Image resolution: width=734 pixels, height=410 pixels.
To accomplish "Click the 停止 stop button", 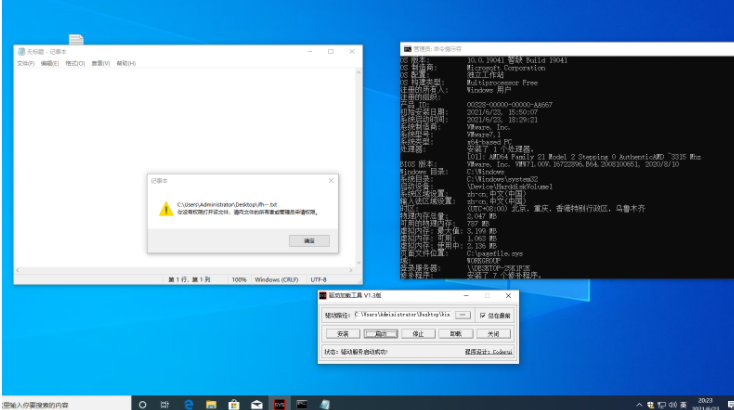I will click(418, 334).
